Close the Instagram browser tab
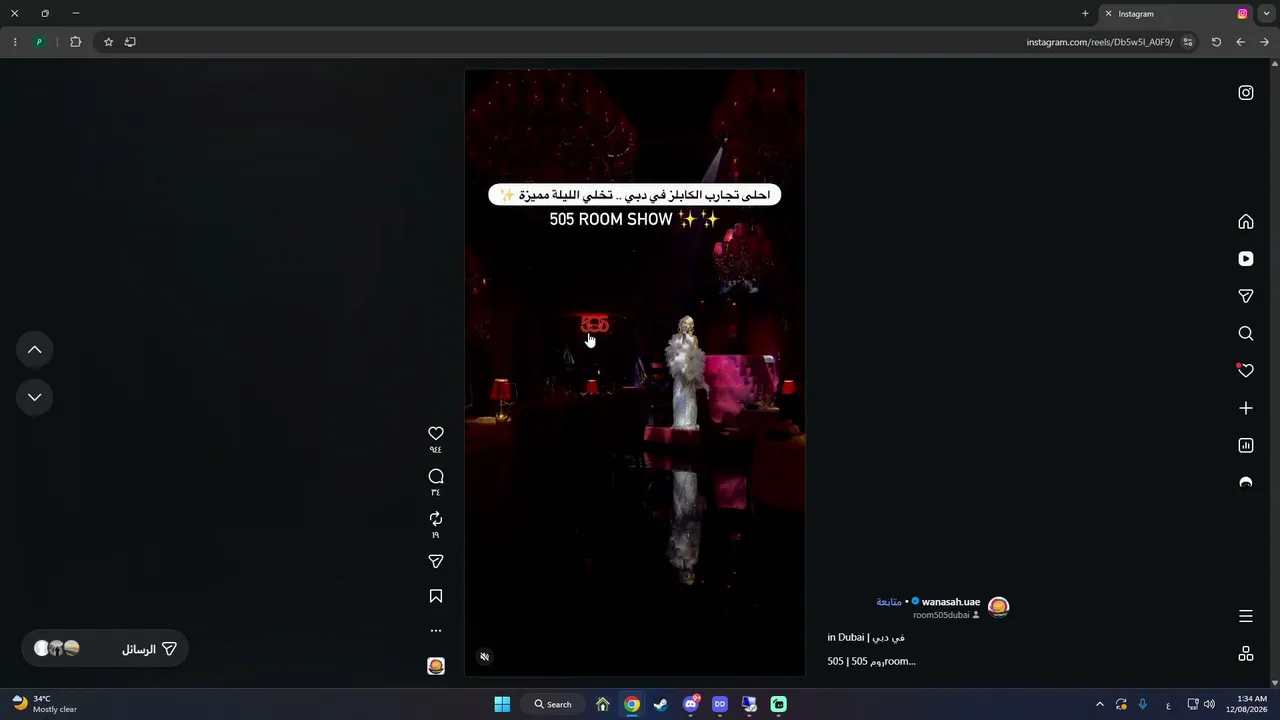 [1108, 14]
